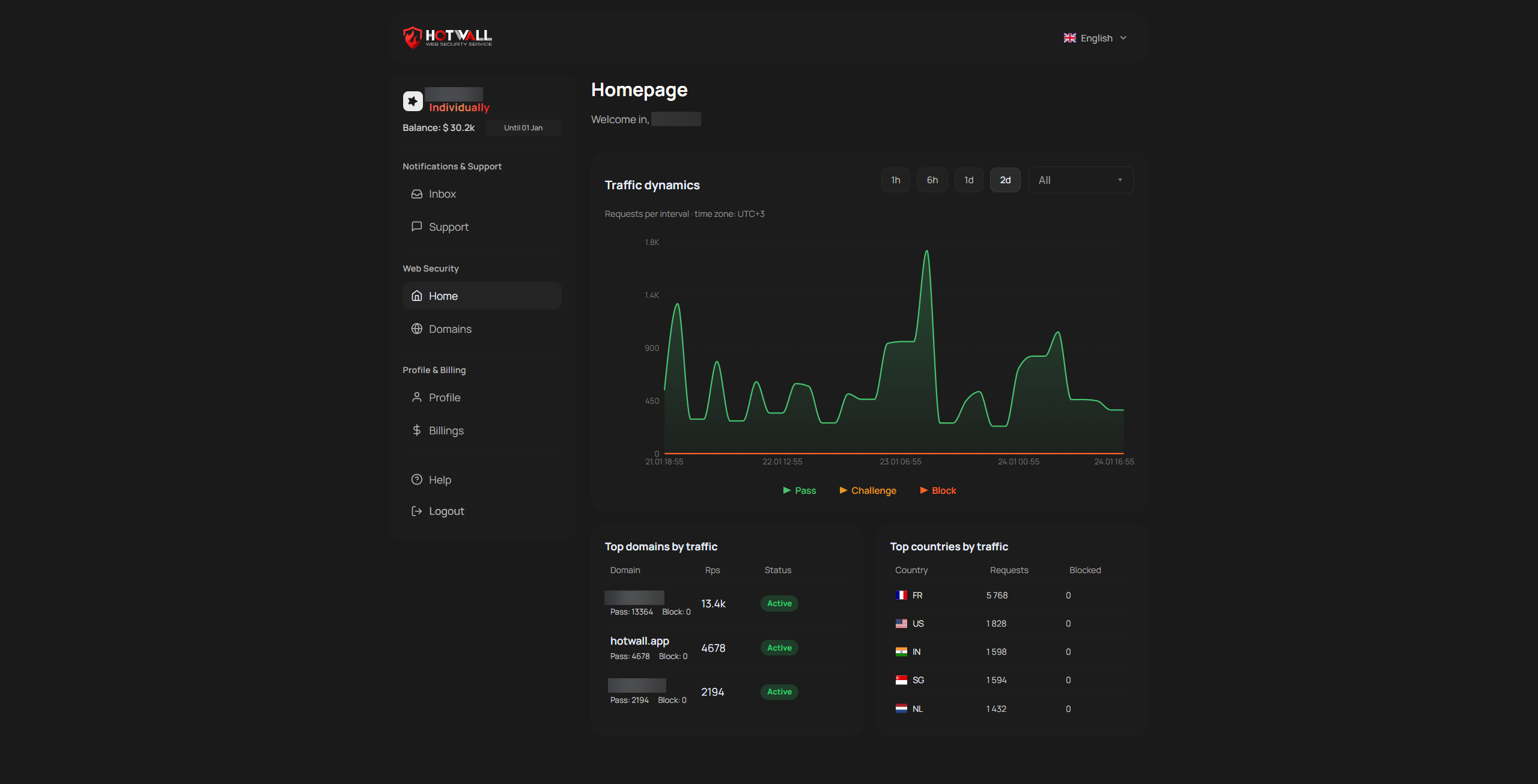Open the English language dropdown

(1095, 37)
